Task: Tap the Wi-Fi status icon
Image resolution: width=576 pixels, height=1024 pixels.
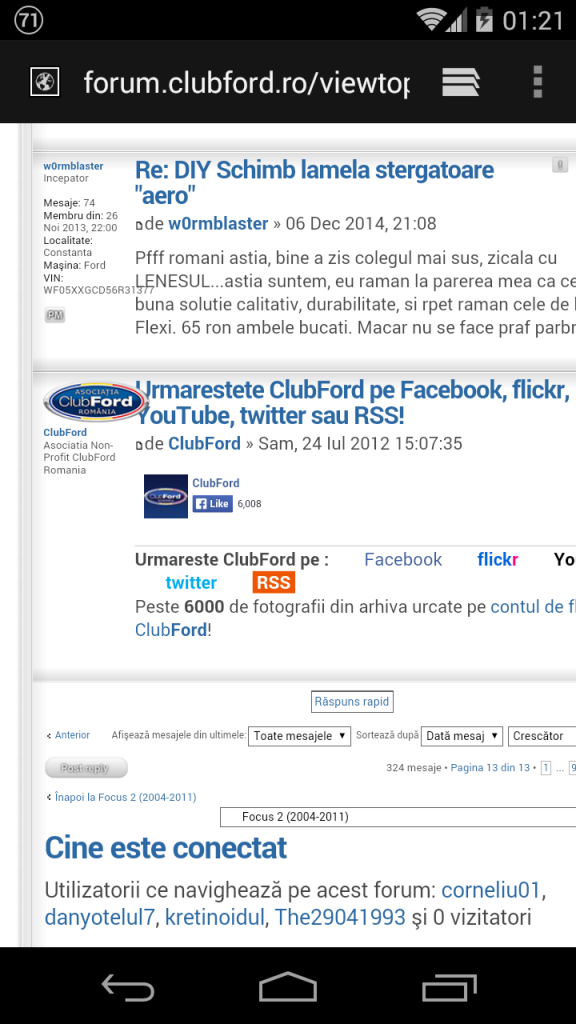Action: pos(433,20)
